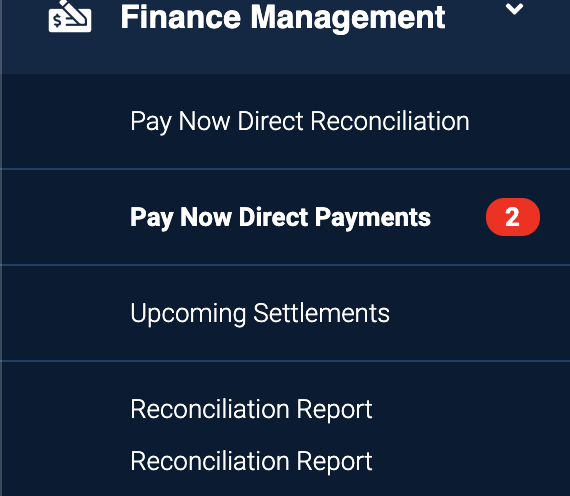Screen dimensions: 570x496
Task: Click the Finance Management heading text
Action: point(283,17)
